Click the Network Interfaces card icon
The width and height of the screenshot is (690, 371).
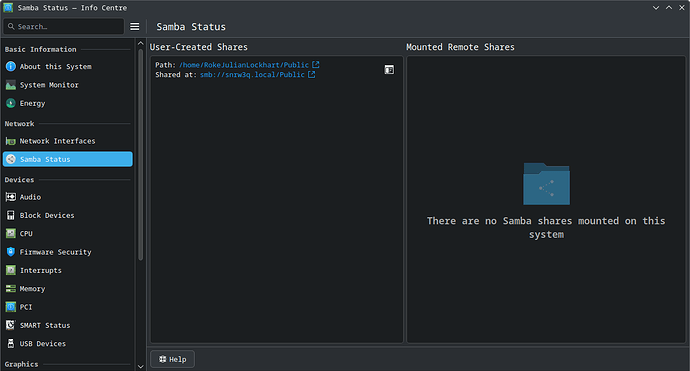11,141
